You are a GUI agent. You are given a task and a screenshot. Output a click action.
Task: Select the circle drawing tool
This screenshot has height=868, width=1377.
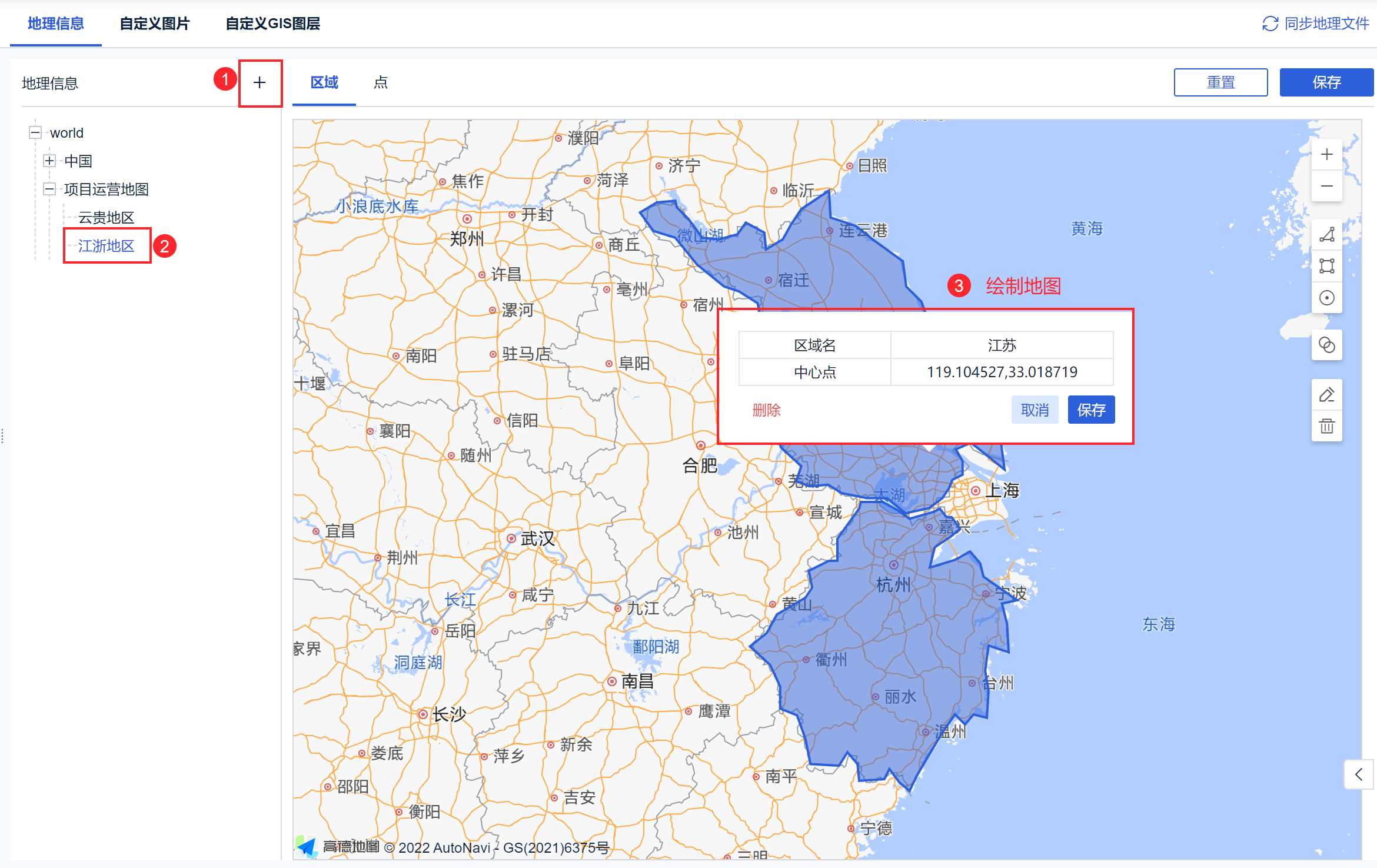(x=1326, y=298)
